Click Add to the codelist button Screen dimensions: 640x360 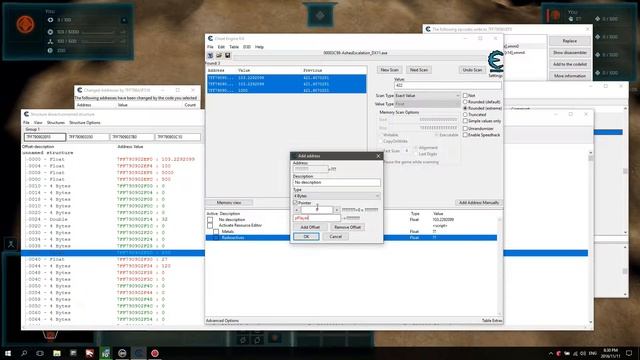coord(569,64)
